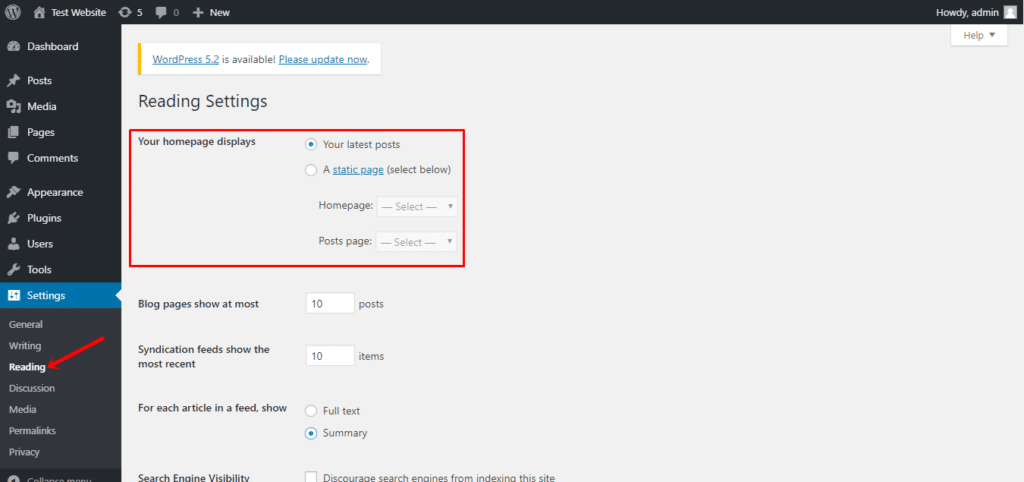This screenshot has width=1024, height=482.
Task: Click the Posts pushpin icon
Action: pyautogui.click(x=13, y=81)
